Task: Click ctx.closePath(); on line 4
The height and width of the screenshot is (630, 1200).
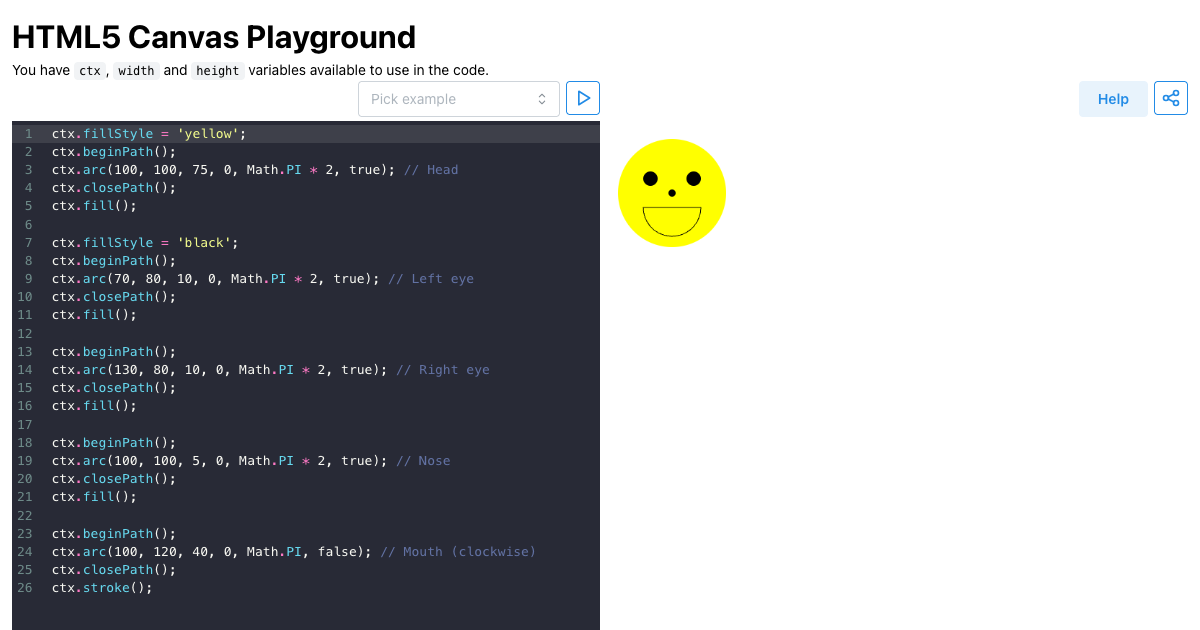Action: (114, 188)
